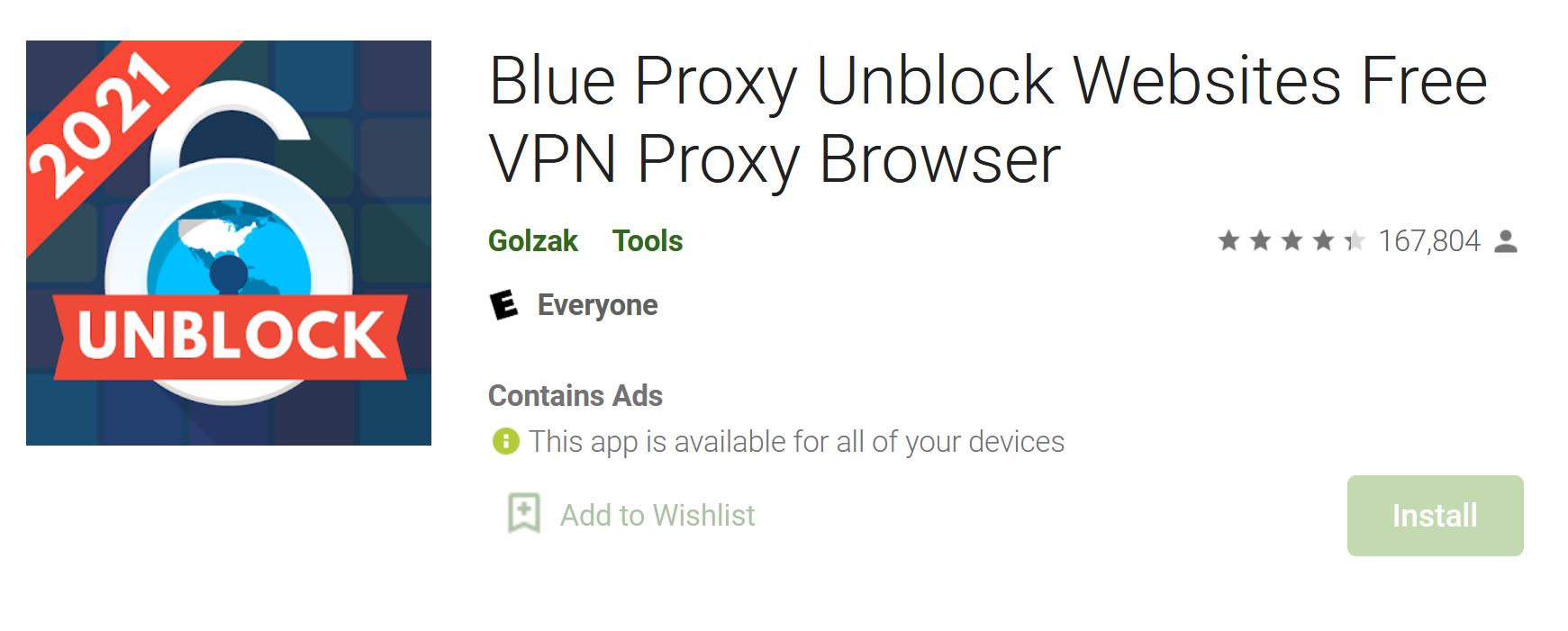Click the UNBLOCK banner on the app artwork
This screenshot has width=1568, height=631.
(232, 336)
